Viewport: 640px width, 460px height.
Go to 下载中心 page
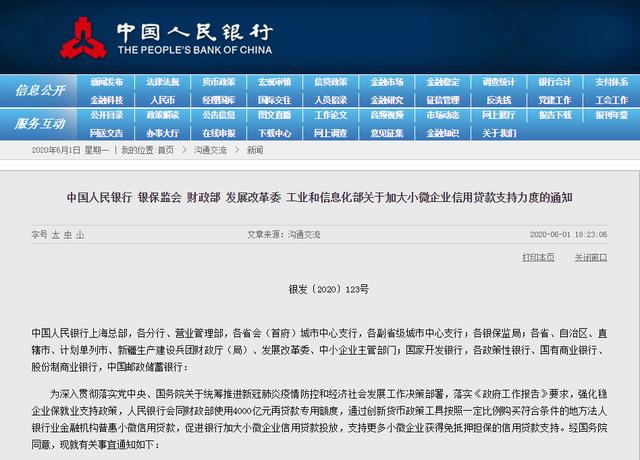pos(275,133)
